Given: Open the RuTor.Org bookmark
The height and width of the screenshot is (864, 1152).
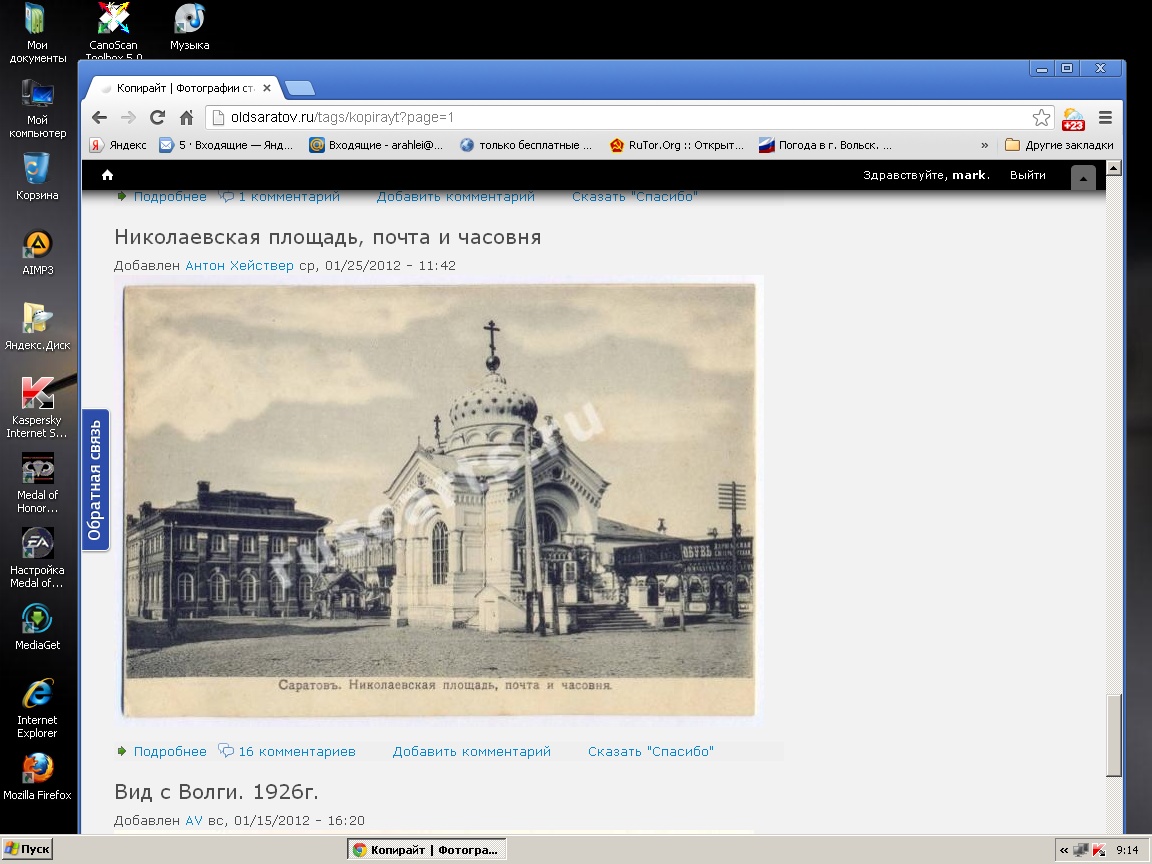Looking at the screenshot, I should coord(677,145).
